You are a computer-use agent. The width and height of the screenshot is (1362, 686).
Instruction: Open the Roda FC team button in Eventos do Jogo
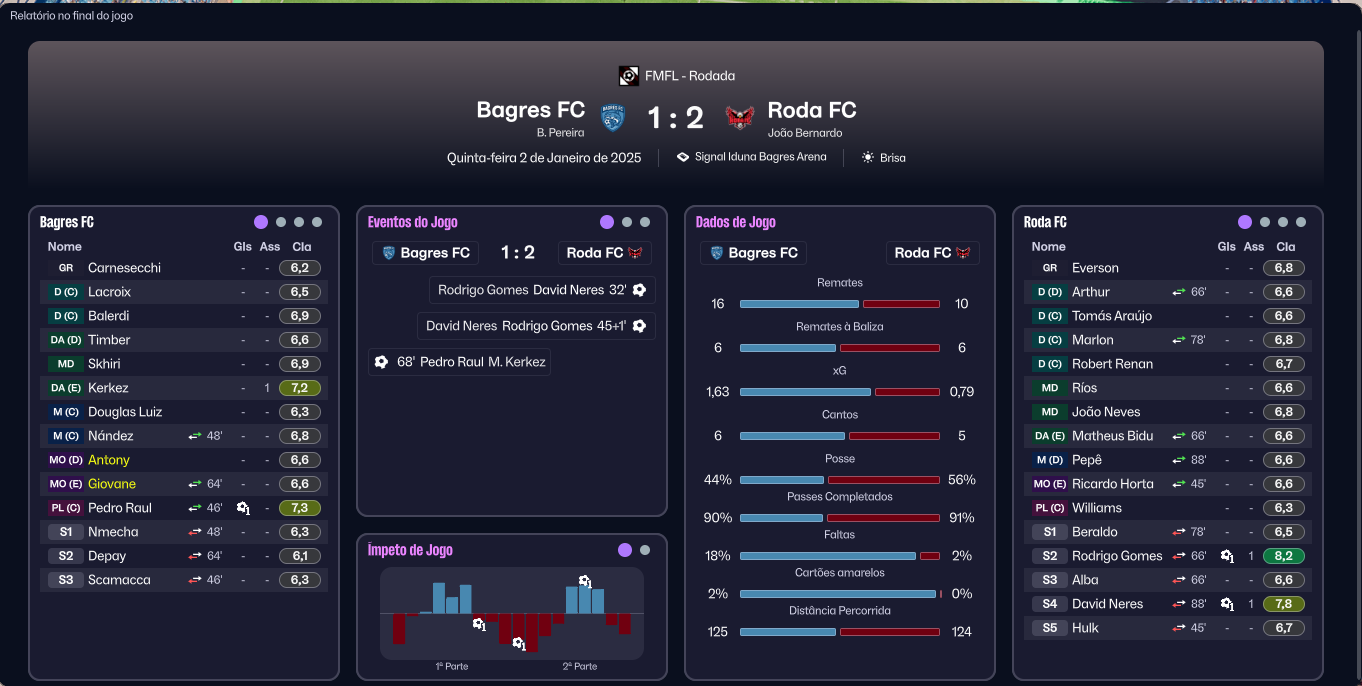pyautogui.click(x=604, y=253)
